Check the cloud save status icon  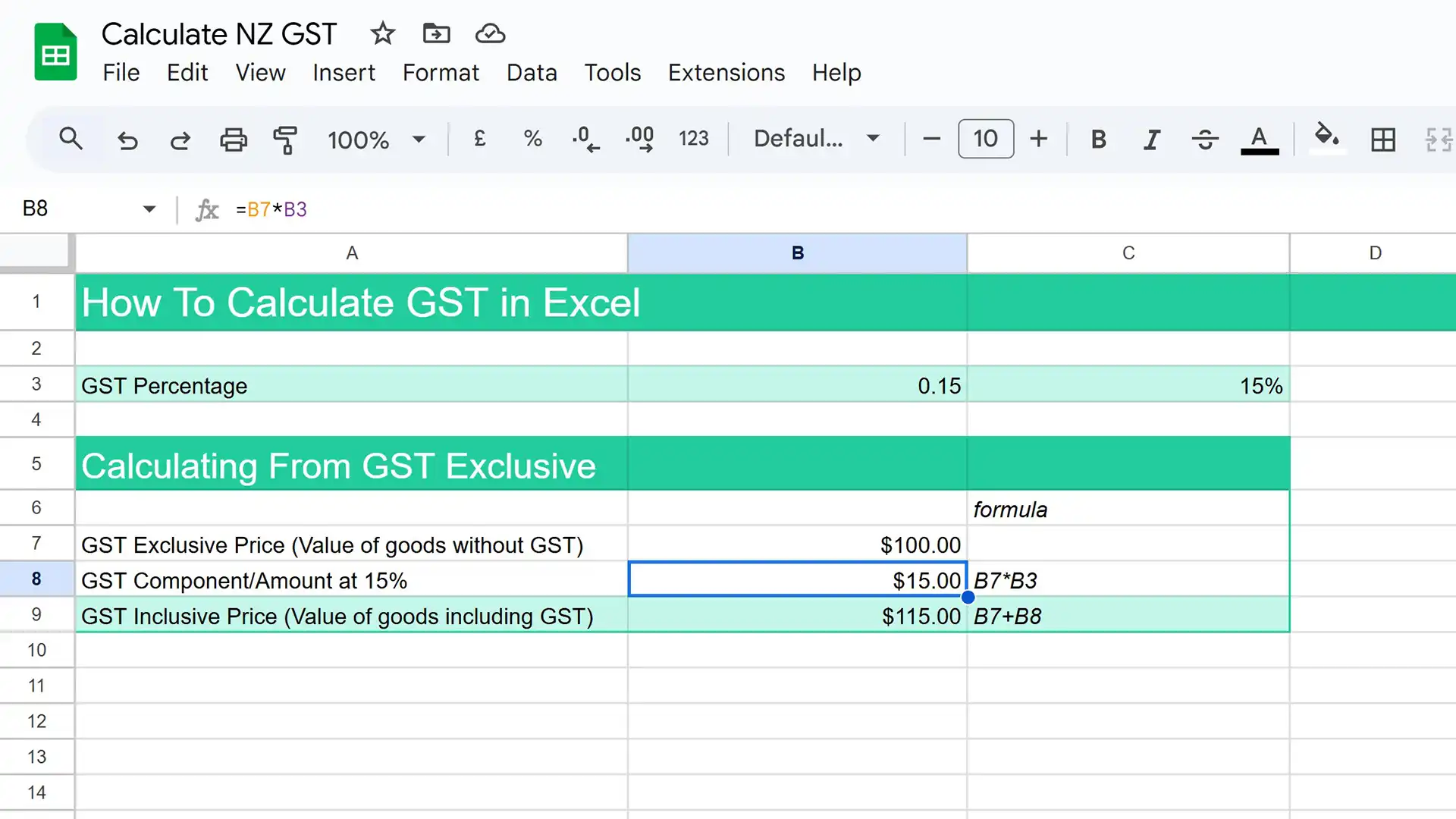coord(490,33)
